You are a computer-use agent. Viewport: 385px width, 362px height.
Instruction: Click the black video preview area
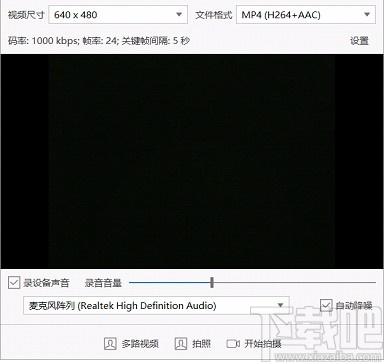click(x=192, y=162)
